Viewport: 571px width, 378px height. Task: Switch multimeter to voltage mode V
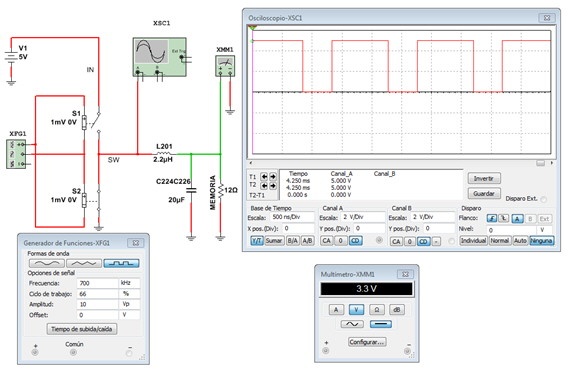click(356, 310)
